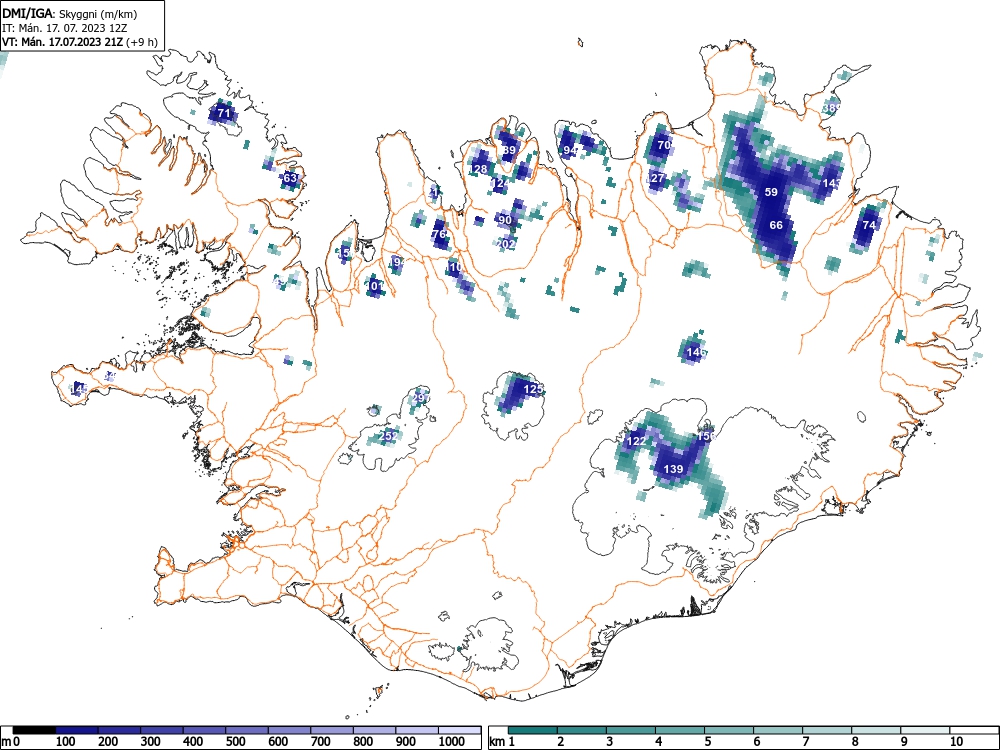Click the '71' visibility value in the Westfjords
Screen dimensions: 1000x750
(223, 114)
